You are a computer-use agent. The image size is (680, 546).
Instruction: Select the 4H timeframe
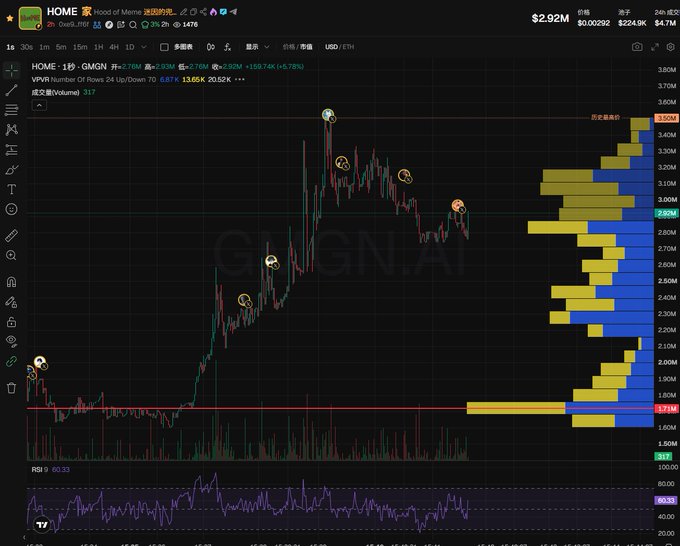114,47
